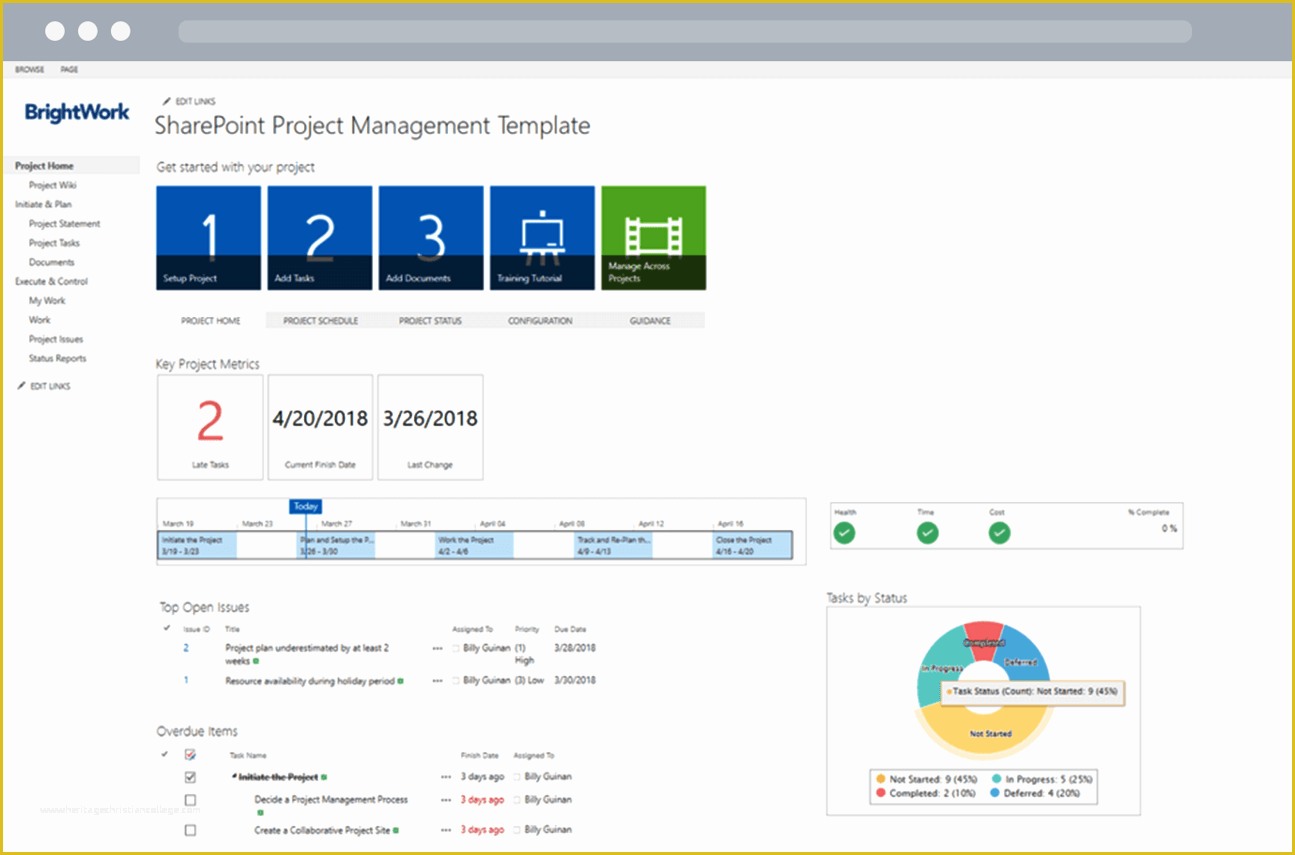Switch to the Project Schedule tab
Screen dimensions: 1295x855
[x=321, y=321]
